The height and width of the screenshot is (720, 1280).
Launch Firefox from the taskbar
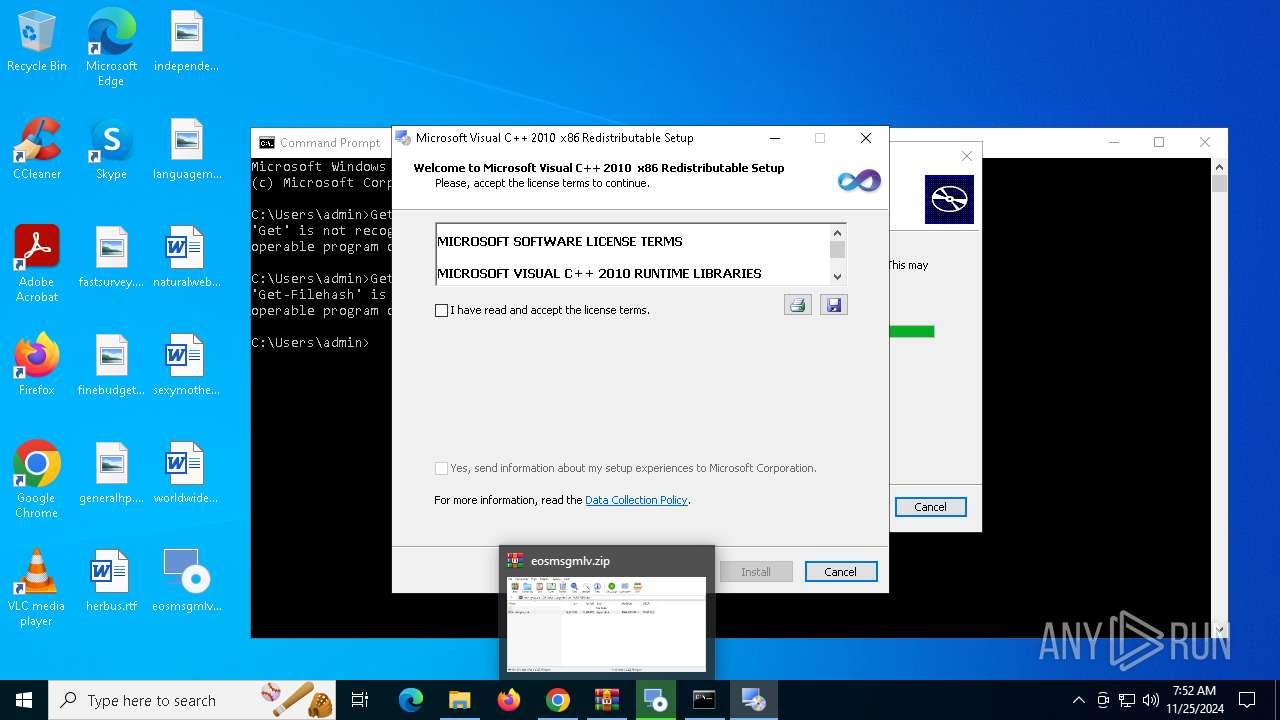[509, 700]
